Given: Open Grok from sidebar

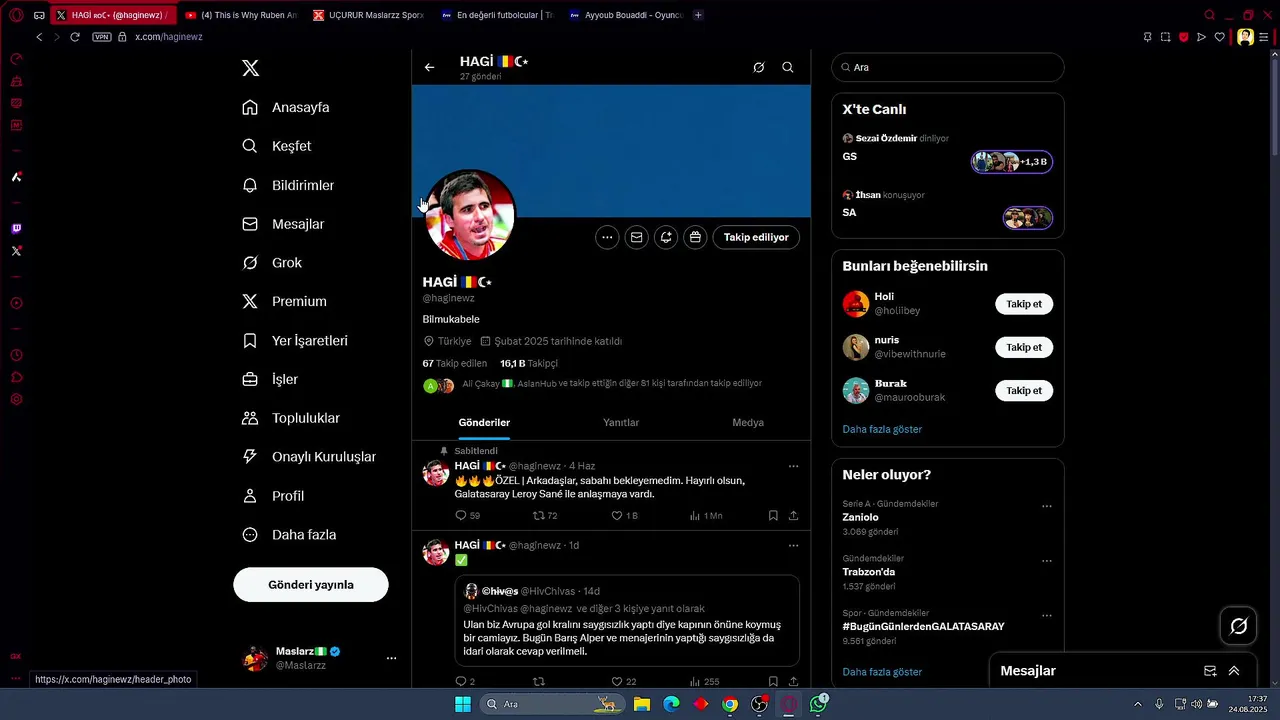Looking at the screenshot, I should click(272, 263).
